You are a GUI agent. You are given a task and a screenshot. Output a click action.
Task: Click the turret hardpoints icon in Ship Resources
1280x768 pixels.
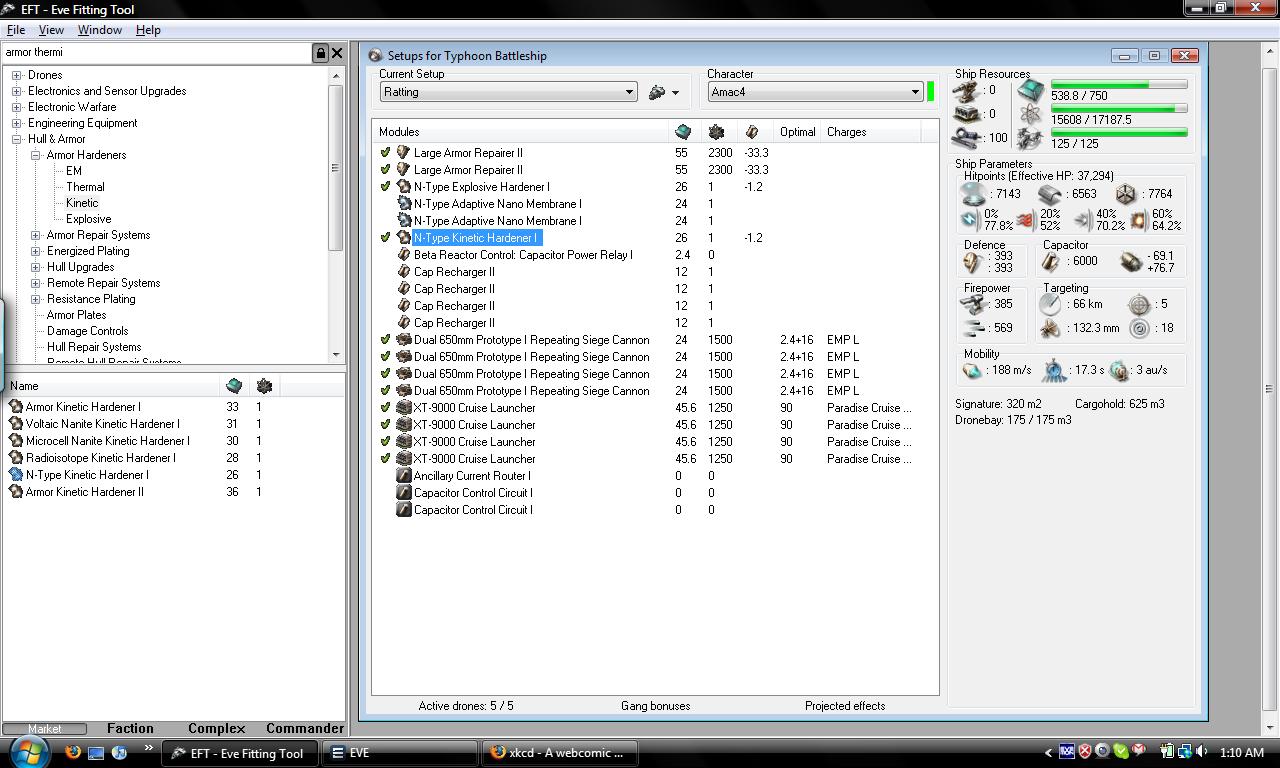966,91
